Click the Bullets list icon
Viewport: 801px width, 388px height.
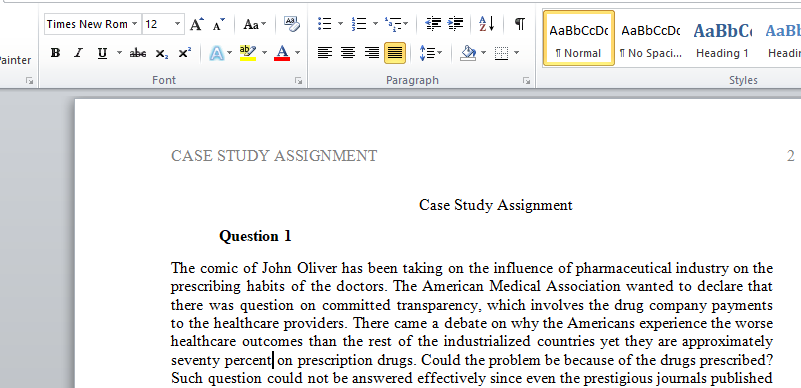click(324, 24)
